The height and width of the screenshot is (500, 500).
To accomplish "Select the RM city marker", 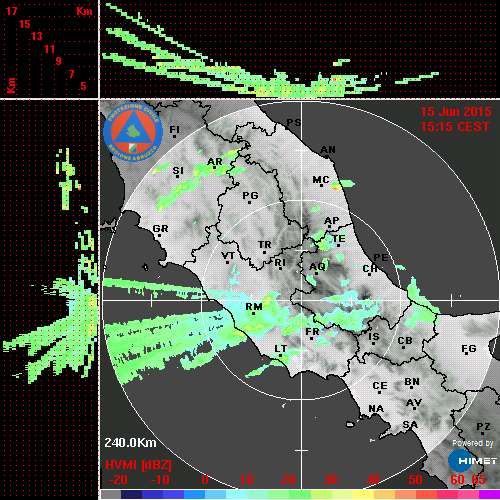I will click(x=254, y=313).
